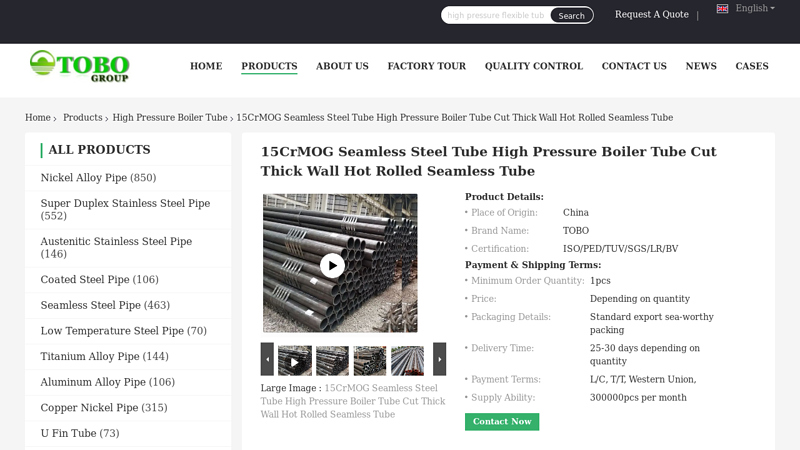Click the '300000pcs per month' supply value
Screen dimensions: 800x450
tap(638, 397)
